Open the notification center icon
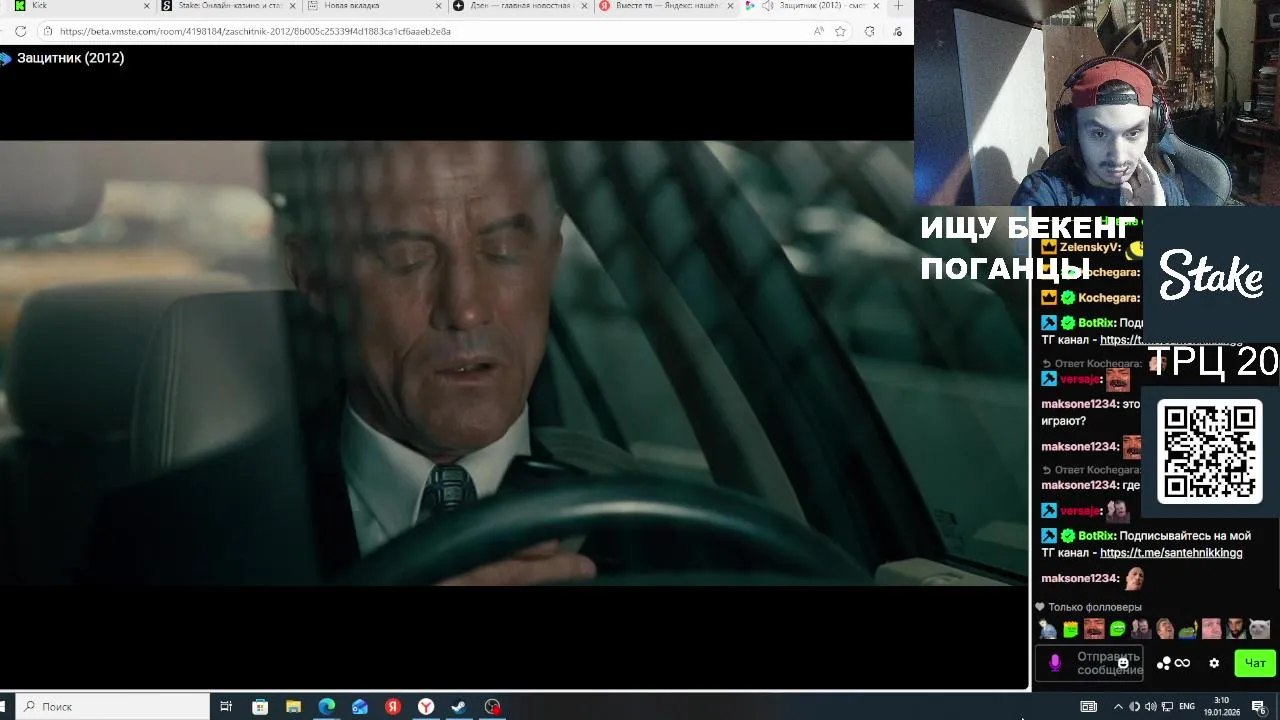Image resolution: width=1280 pixels, height=720 pixels. (1258, 707)
